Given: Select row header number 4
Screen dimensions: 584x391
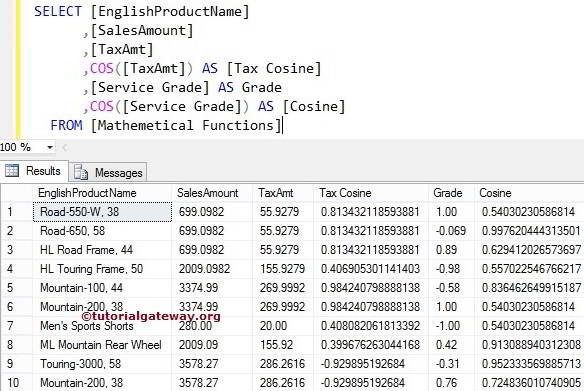Looking at the screenshot, I should 16,269.
